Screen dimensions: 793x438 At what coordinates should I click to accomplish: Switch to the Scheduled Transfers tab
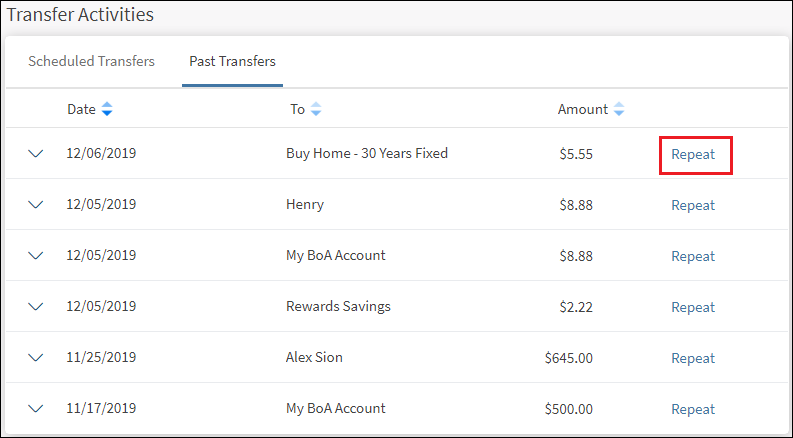pyautogui.click(x=91, y=62)
